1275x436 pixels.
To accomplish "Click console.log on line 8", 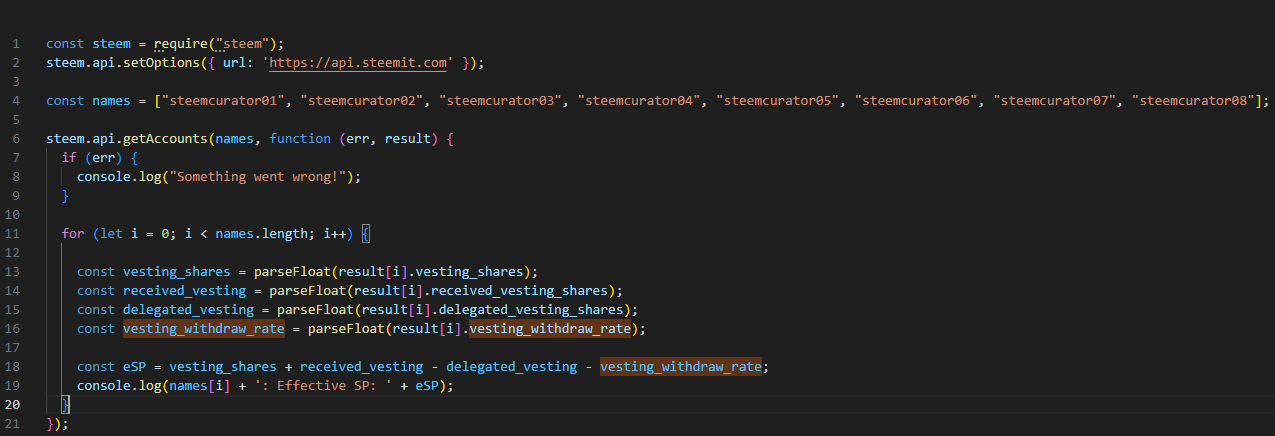I will [x=119, y=176].
